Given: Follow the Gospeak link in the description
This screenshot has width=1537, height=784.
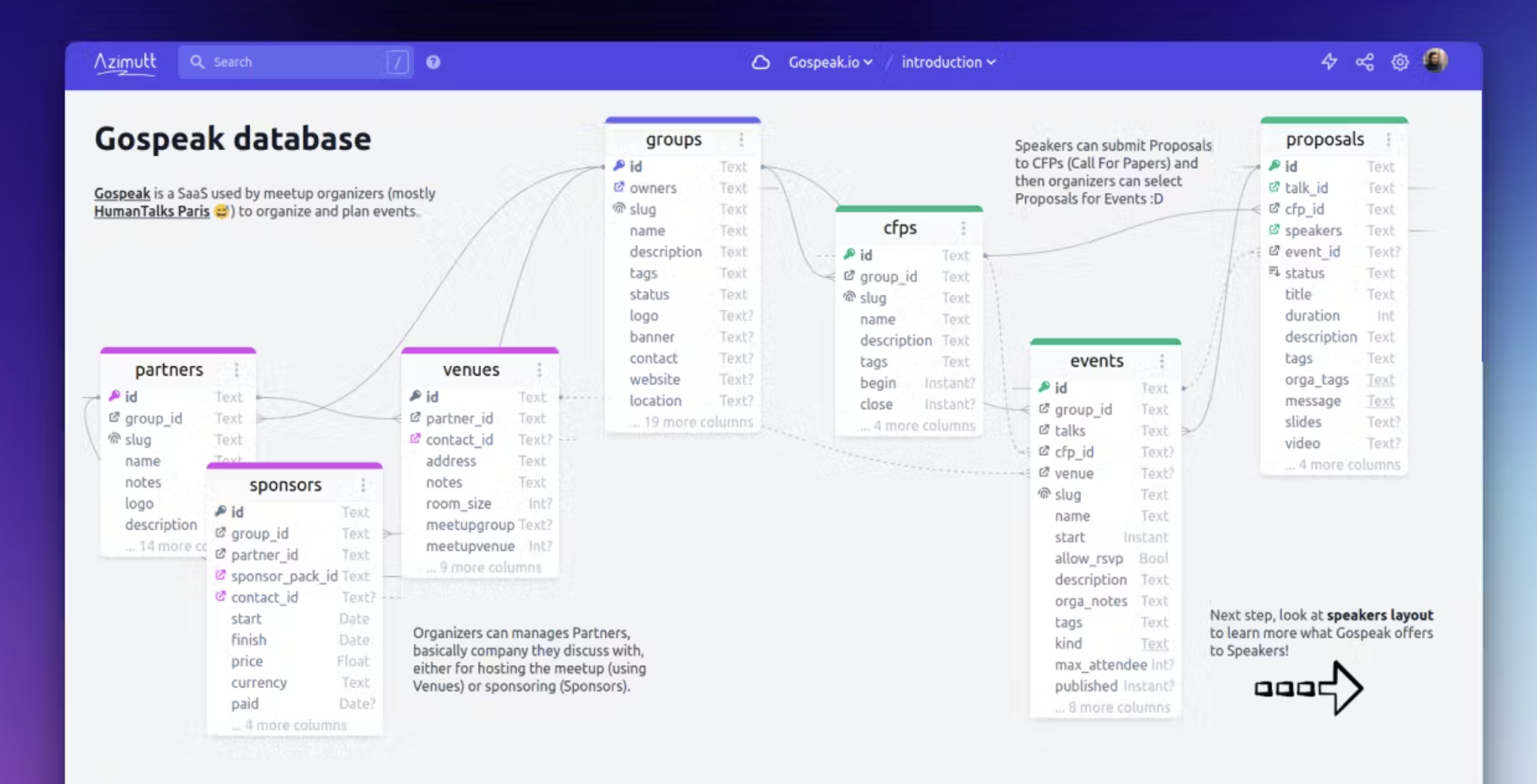Looking at the screenshot, I should pyautogui.click(x=122, y=193).
